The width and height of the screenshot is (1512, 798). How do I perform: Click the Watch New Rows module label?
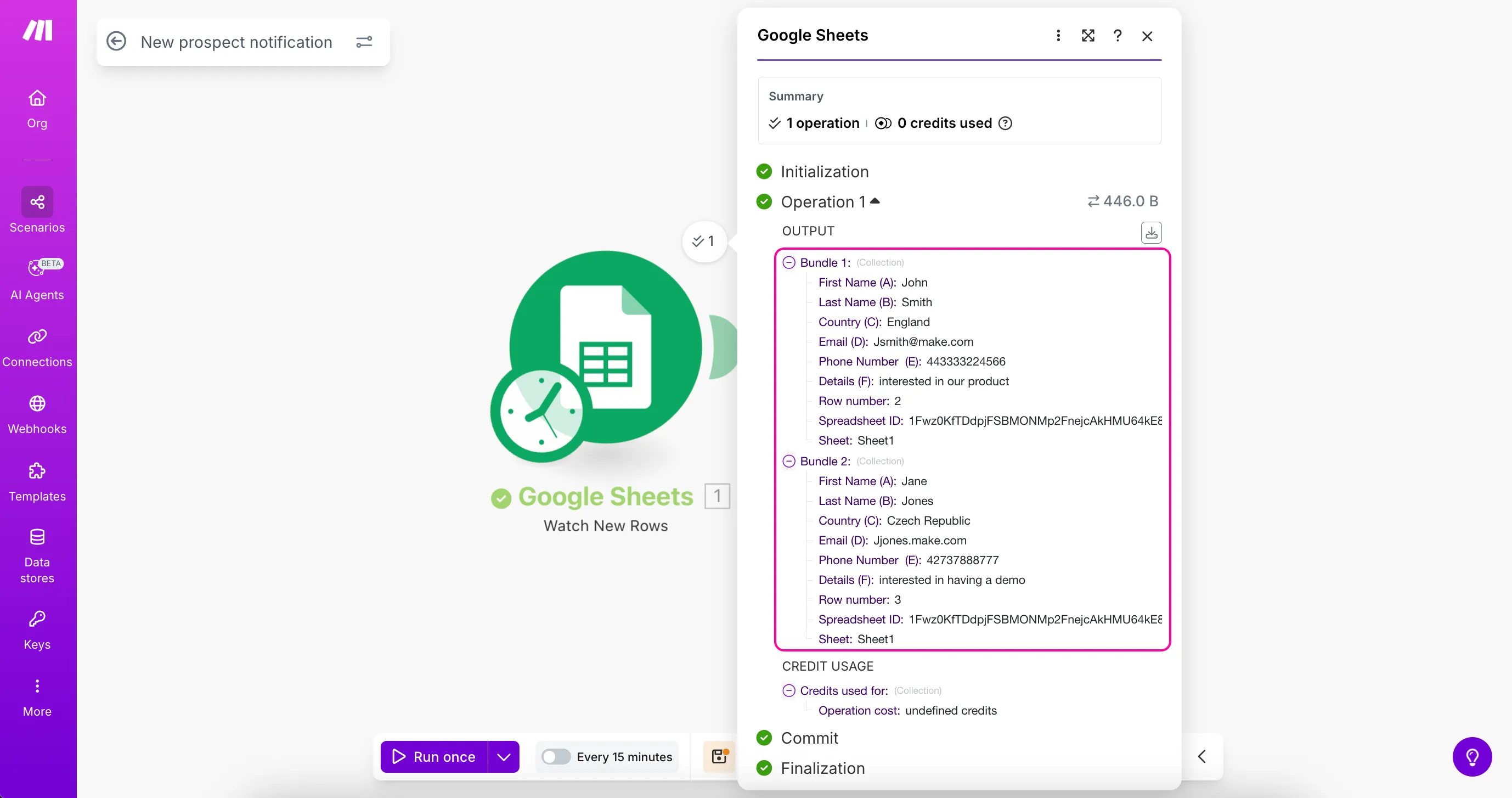606,526
